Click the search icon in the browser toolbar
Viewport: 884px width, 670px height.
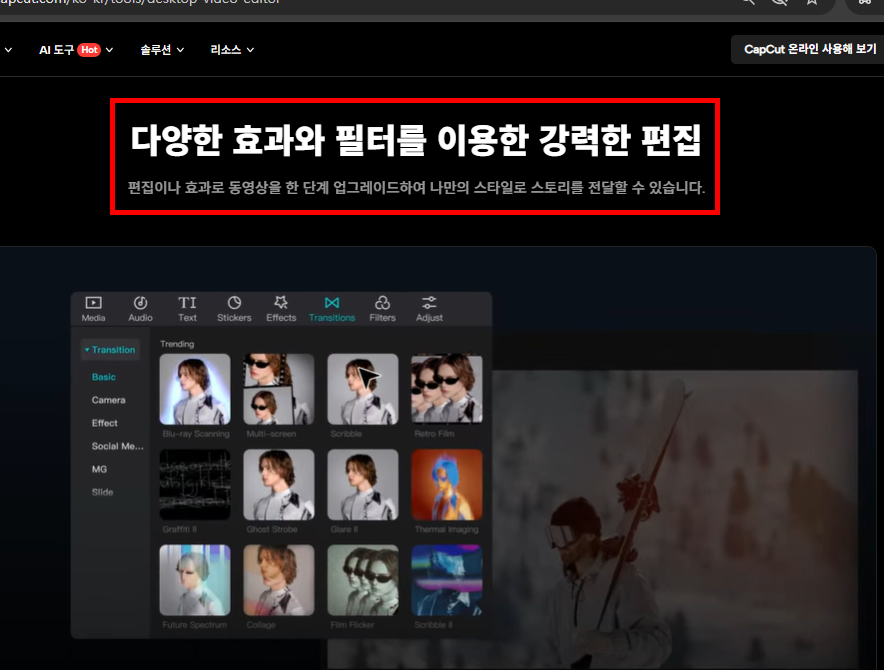tap(748, 4)
